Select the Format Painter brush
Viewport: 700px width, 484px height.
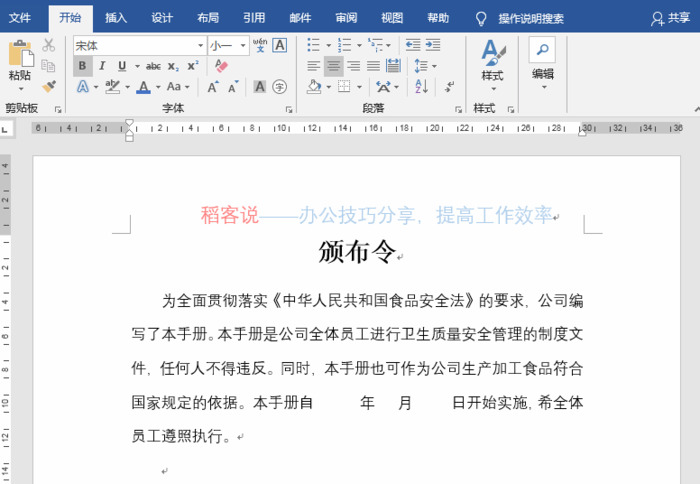49,86
